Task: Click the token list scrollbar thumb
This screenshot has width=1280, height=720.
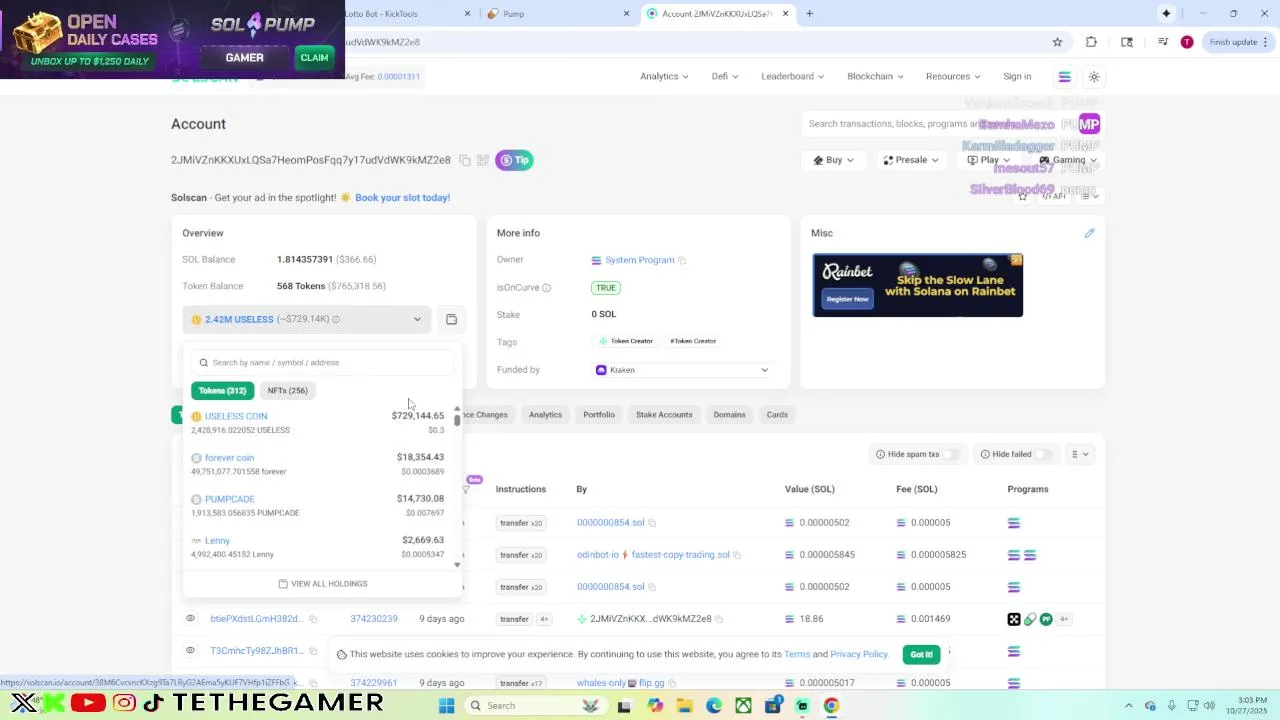Action: [457, 420]
